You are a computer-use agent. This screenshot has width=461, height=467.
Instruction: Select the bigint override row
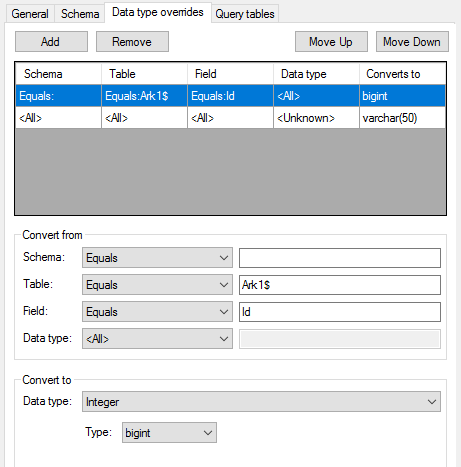(230, 96)
